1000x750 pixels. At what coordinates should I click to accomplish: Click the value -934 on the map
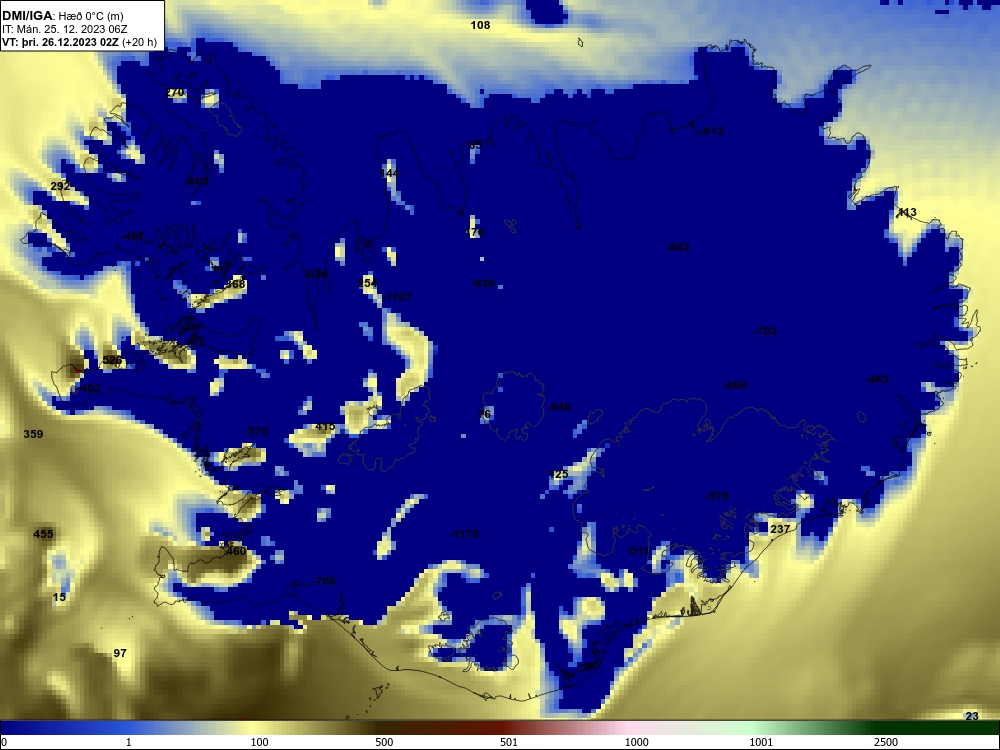pyautogui.click(x=316, y=275)
